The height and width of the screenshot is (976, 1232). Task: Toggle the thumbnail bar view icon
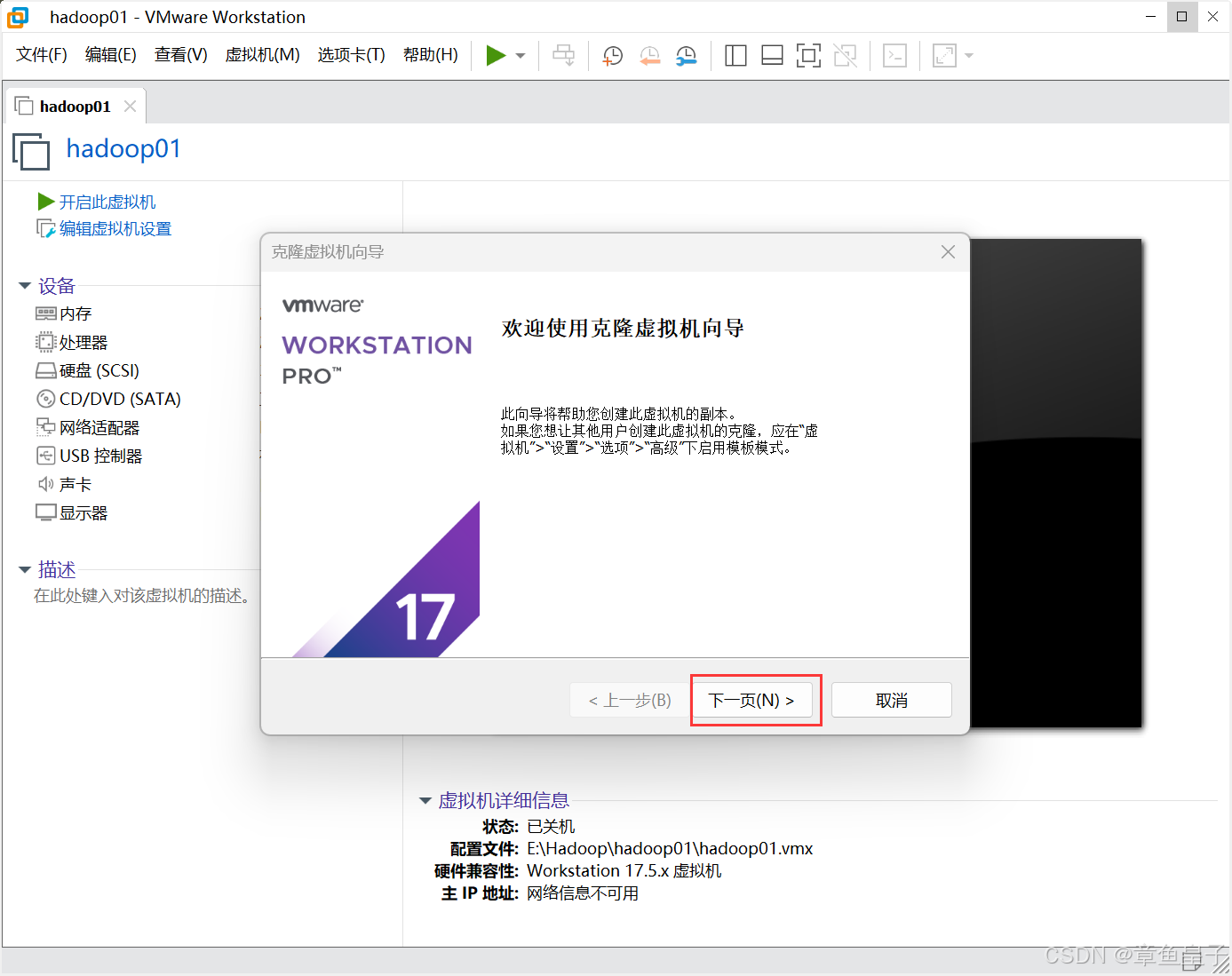point(772,56)
